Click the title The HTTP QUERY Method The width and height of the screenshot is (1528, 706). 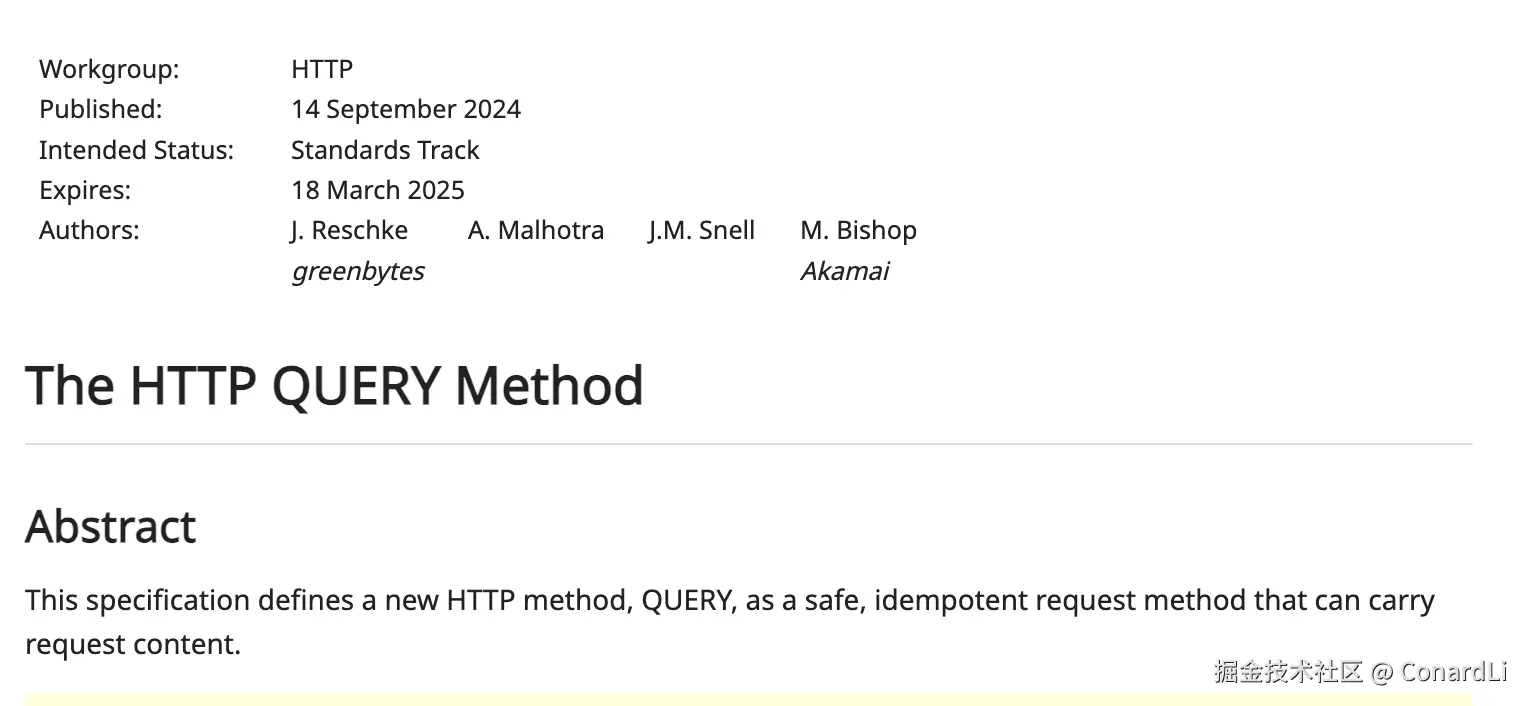tap(334, 385)
